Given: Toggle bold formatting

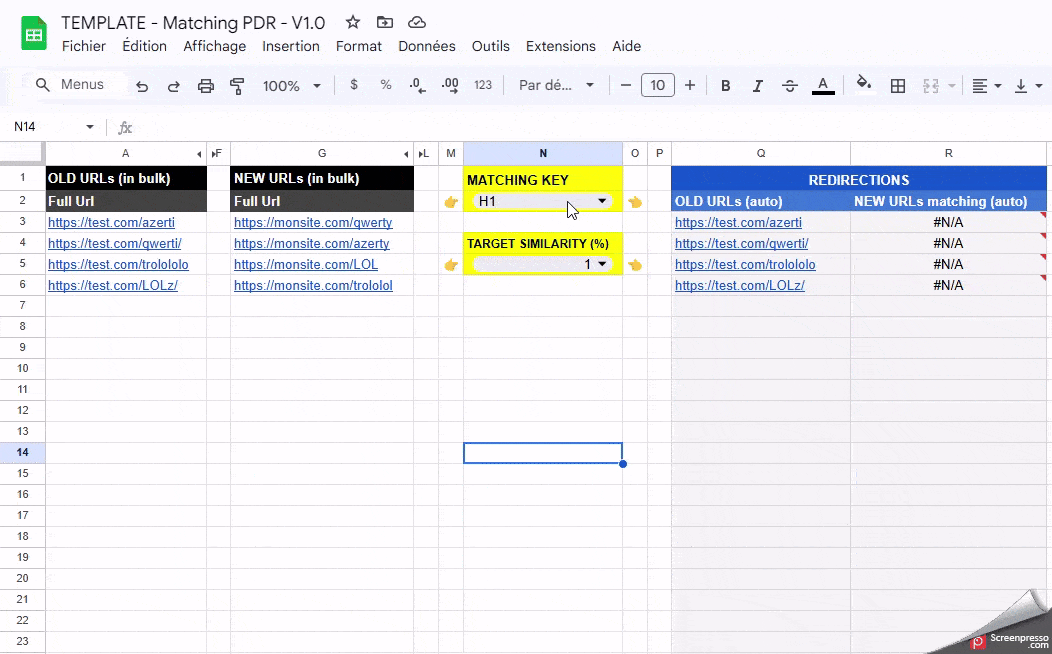Looking at the screenshot, I should click(726, 86).
